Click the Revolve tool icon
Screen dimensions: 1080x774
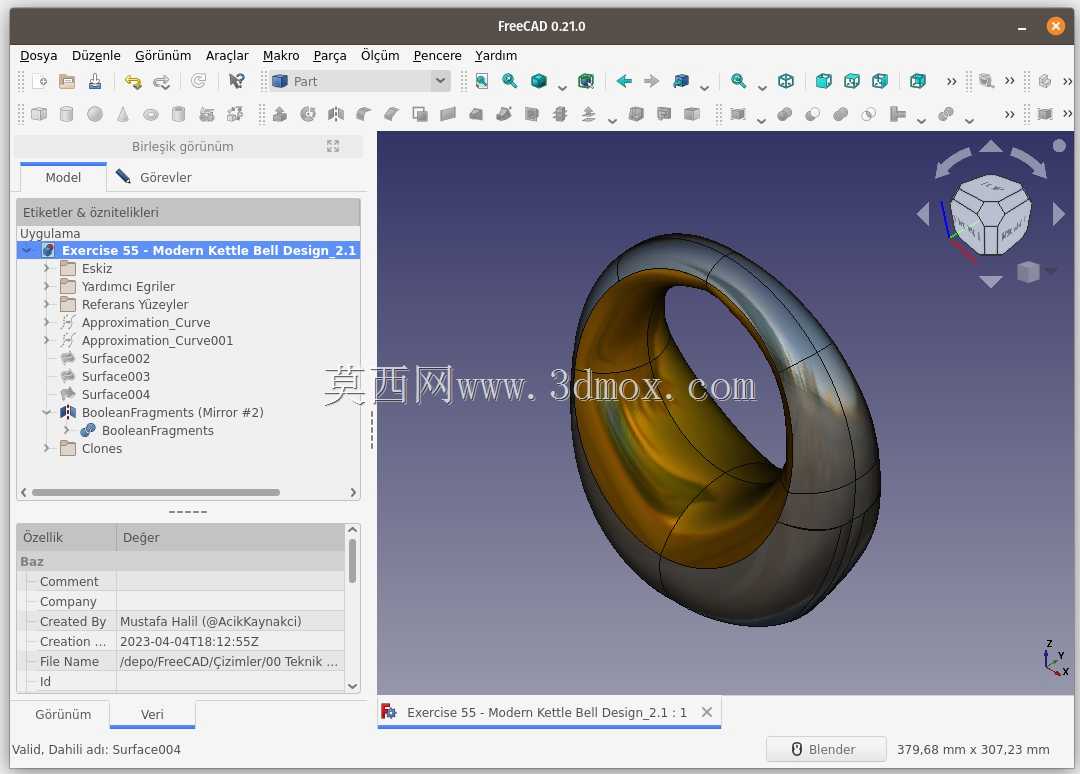pos(308,114)
